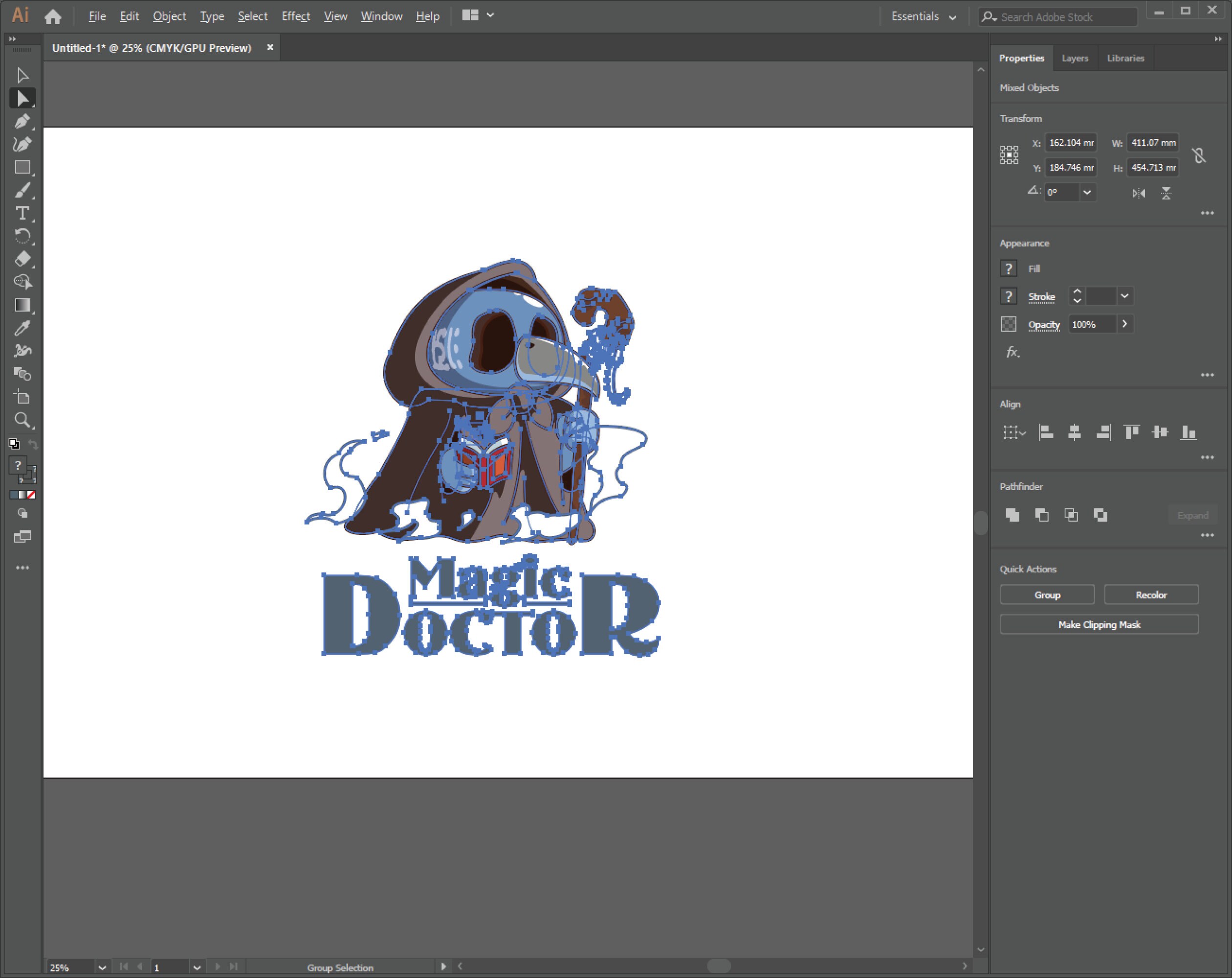Apply Unite in the Pathfinder panel
This screenshot has width=1232, height=978.
1013,515
